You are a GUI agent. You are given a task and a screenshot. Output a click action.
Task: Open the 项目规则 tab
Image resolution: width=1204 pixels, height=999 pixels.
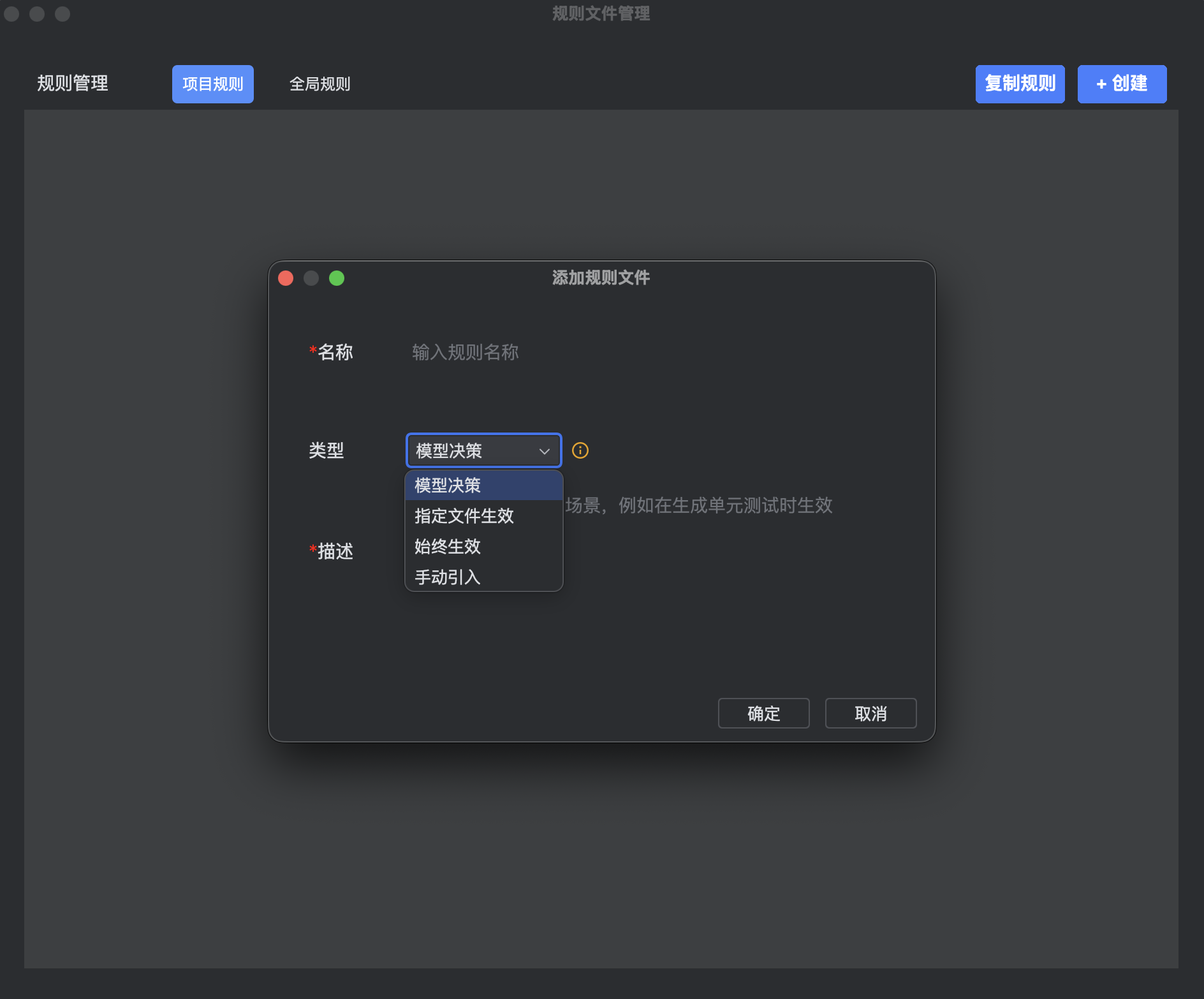213,84
